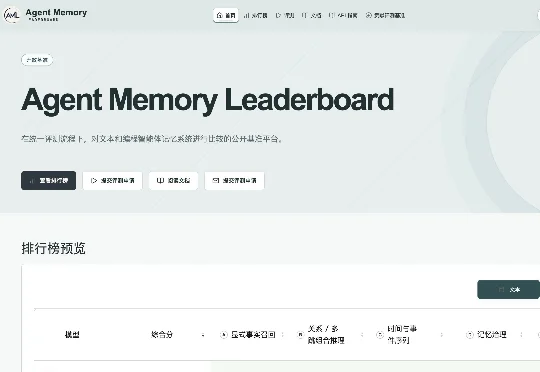540x372 pixels.
Task: Toggle the sort arrow after 时间与事件序列
Action: 442,334
